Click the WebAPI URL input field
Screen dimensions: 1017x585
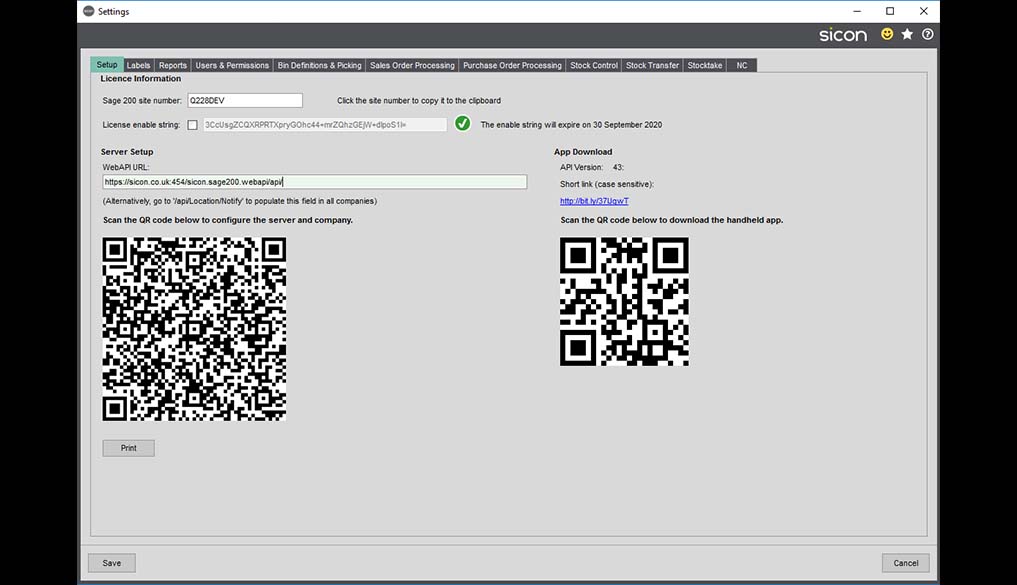point(315,182)
